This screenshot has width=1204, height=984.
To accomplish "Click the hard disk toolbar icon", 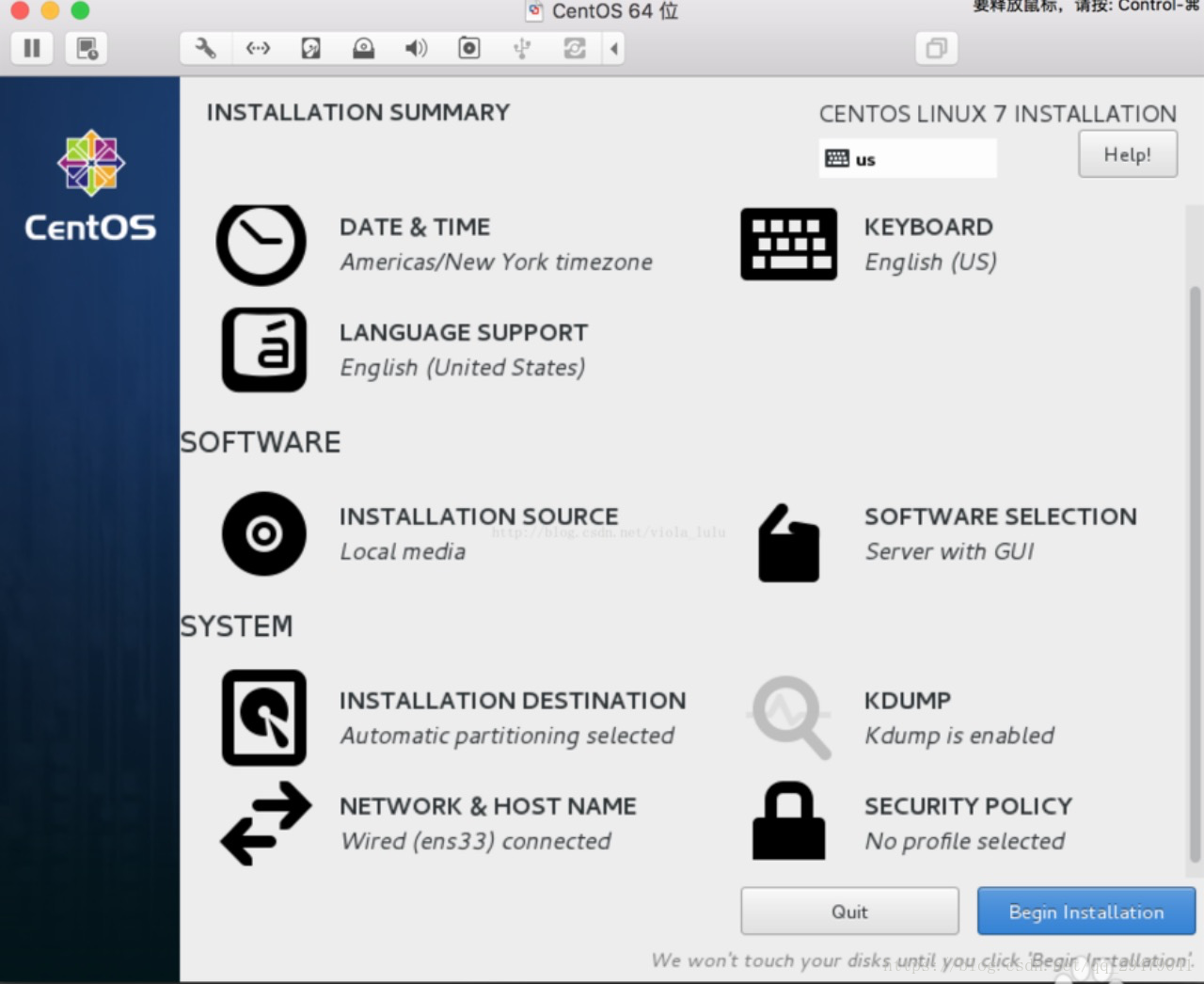I will click(x=310, y=48).
